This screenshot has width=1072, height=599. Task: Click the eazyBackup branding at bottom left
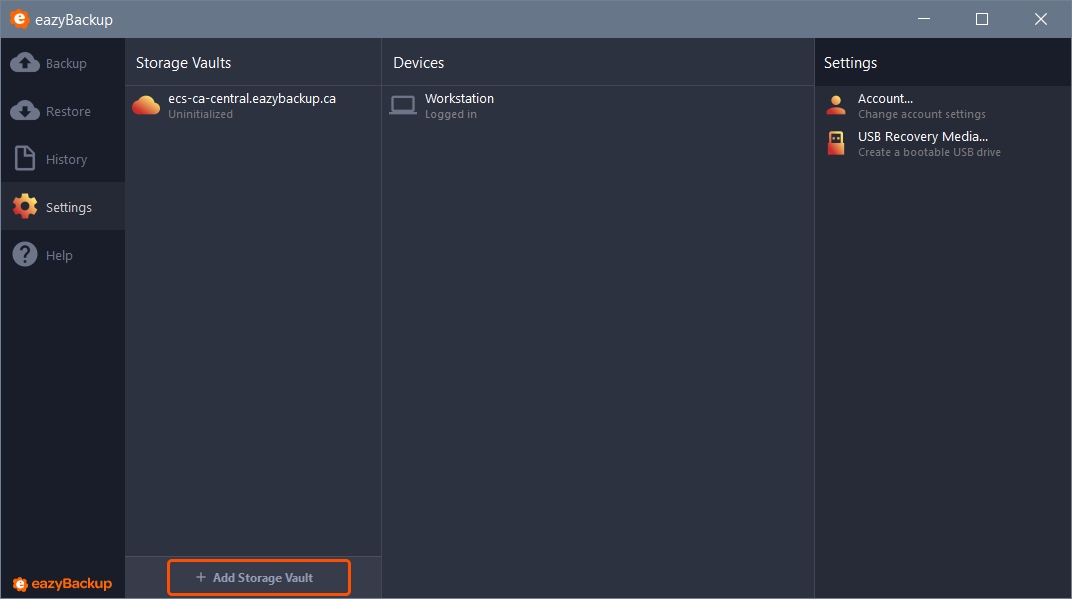pyautogui.click(x=62, y=583)
